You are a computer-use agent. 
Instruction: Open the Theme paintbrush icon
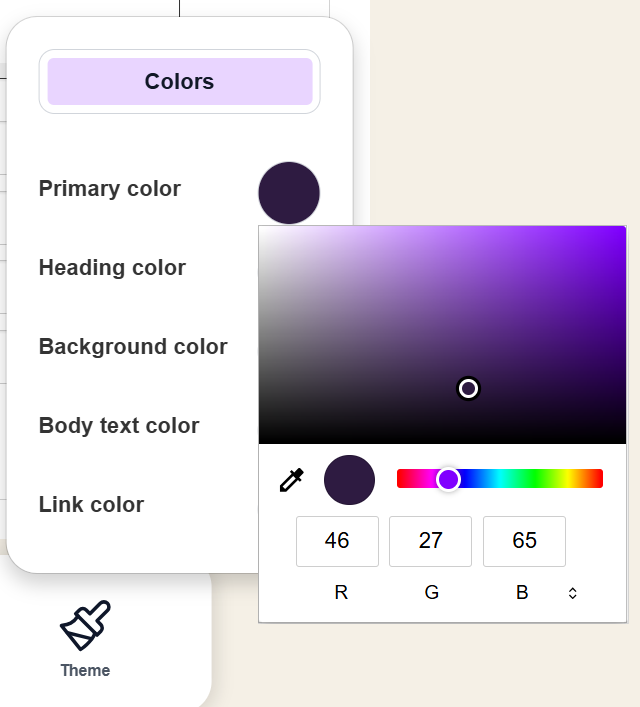pyautogui.click(x=85, y=625)
